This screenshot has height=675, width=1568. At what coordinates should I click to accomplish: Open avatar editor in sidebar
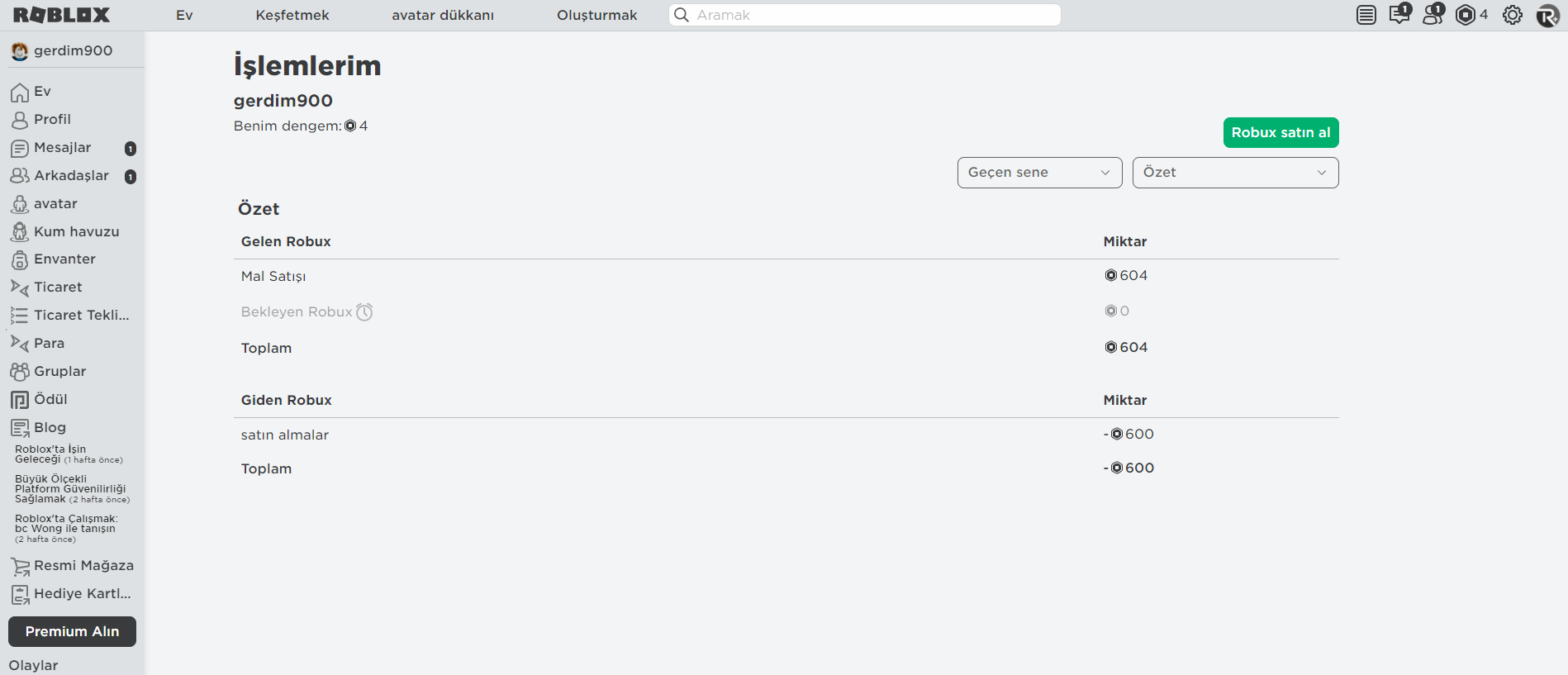(x=44, y=203)
